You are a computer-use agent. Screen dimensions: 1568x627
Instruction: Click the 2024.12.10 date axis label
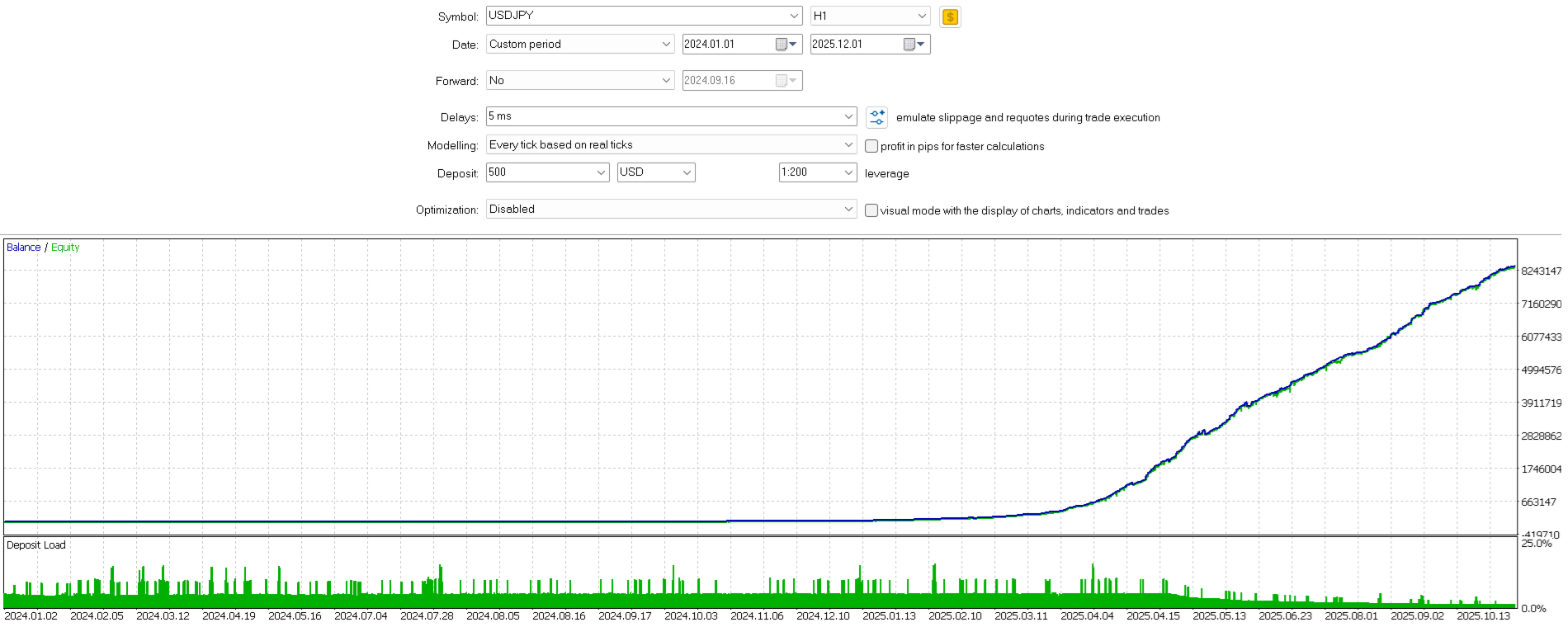[x=823, y=616]
